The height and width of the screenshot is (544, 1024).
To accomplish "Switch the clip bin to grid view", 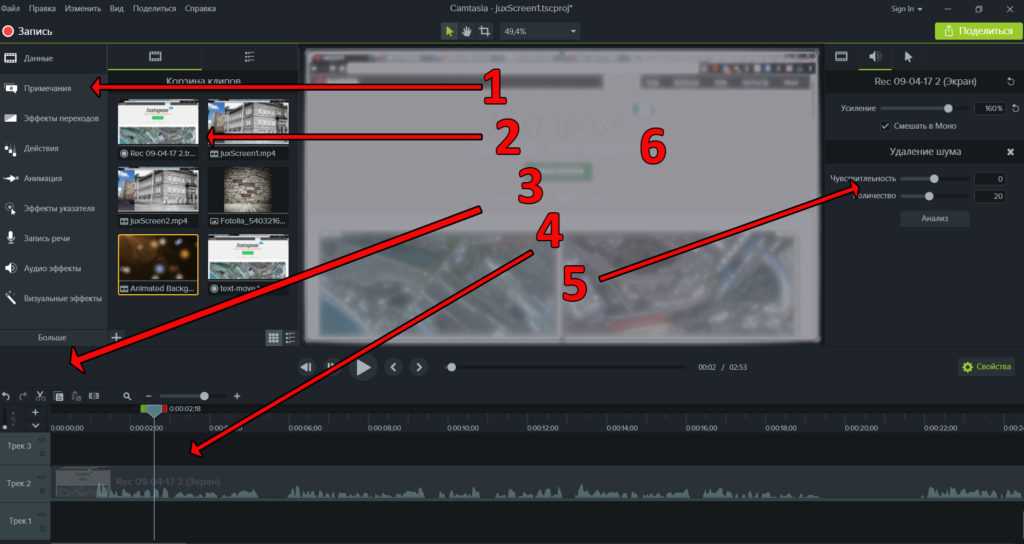I will pyautogui.click(x=273, y=338).
